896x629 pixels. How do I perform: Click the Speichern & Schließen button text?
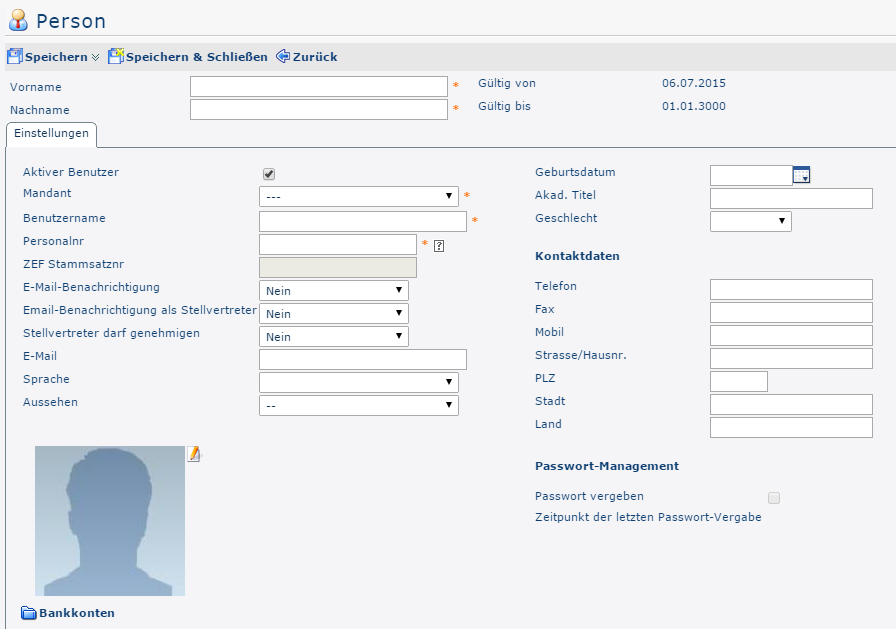[196, 57]
